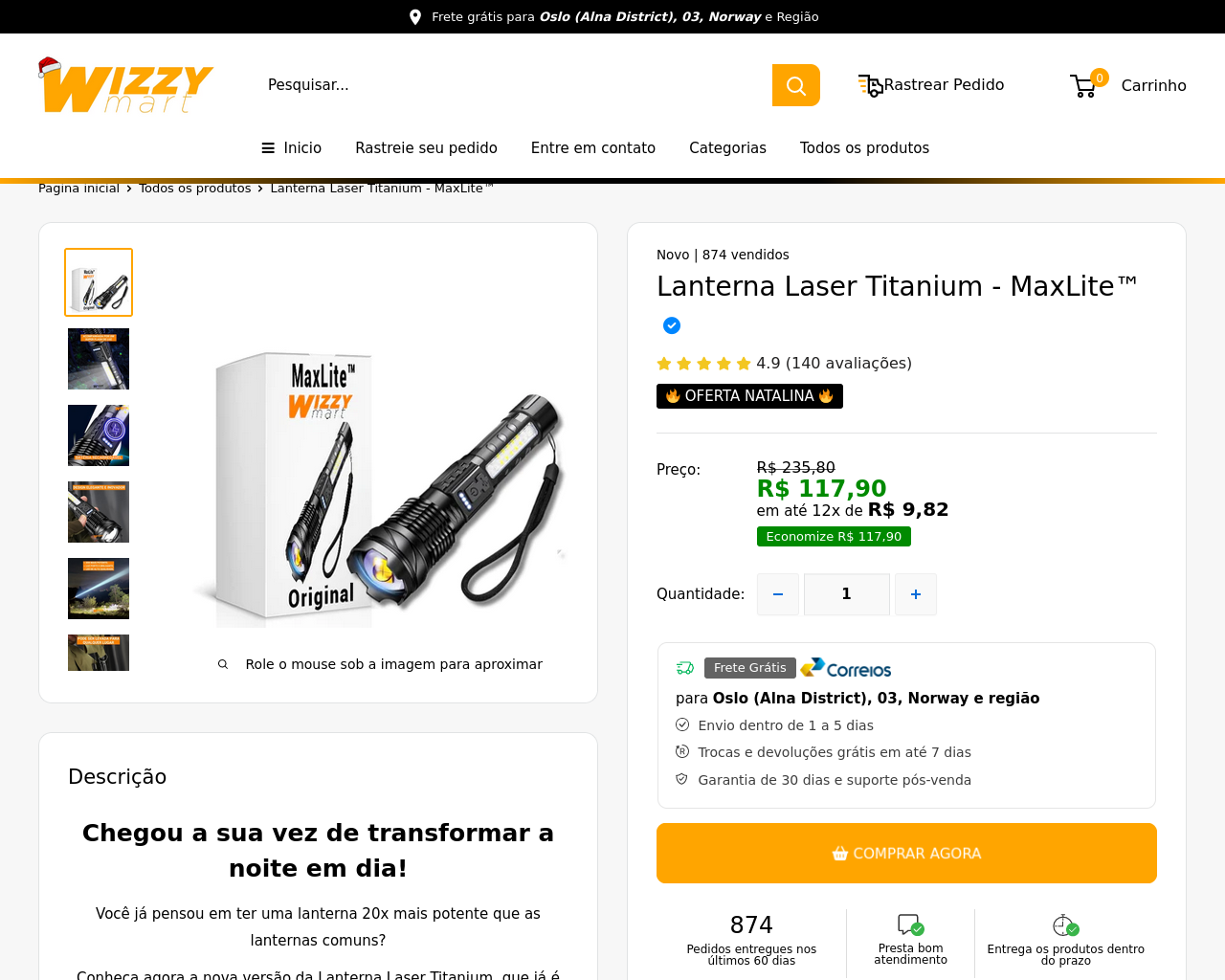Click the delivery truck tracking icon
The height and width of the screenshot is (980, 1225).
point(870,85)
